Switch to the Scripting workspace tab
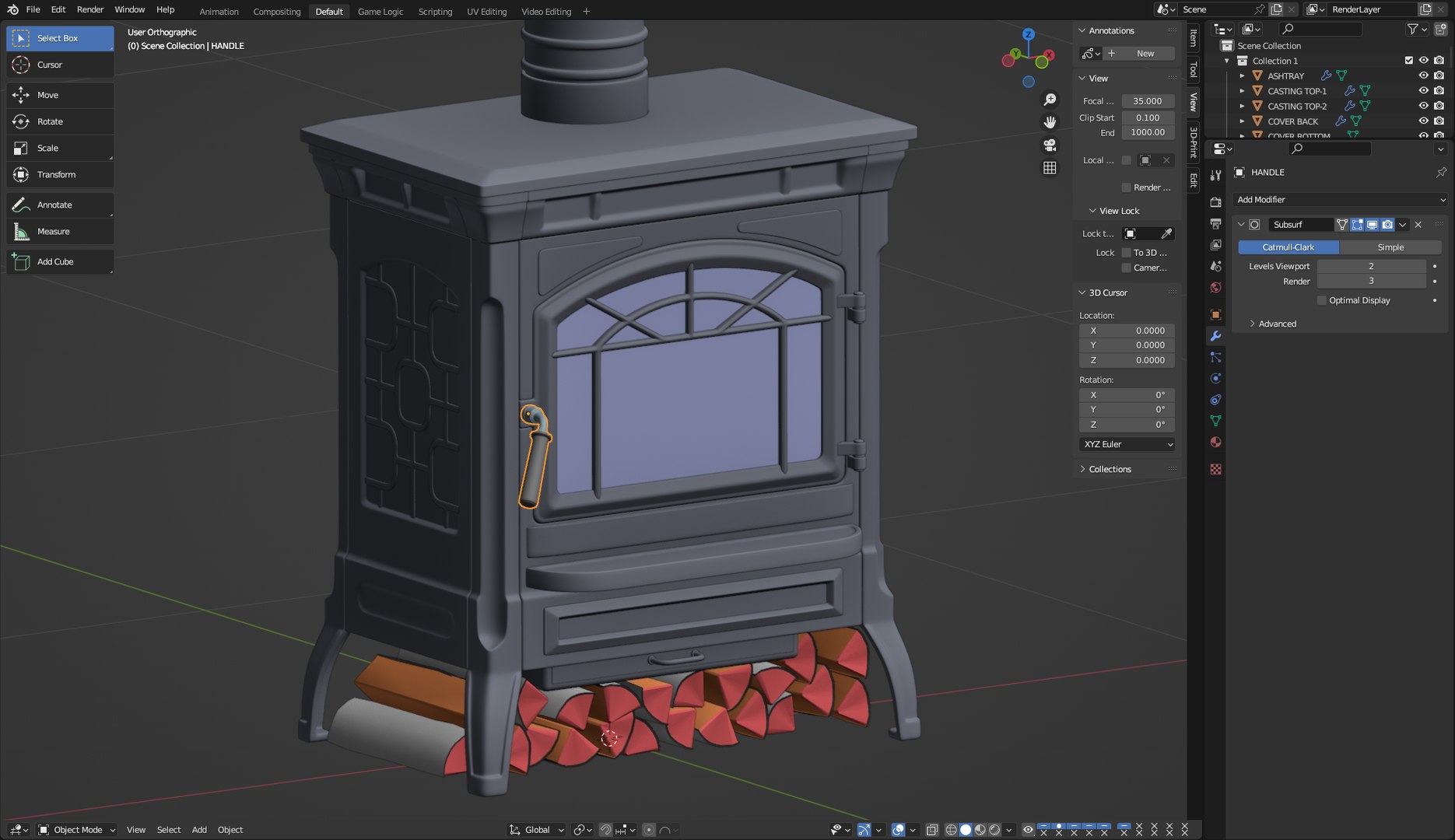This screenshot has width=1455, height=840. click(x=435, y=12)
